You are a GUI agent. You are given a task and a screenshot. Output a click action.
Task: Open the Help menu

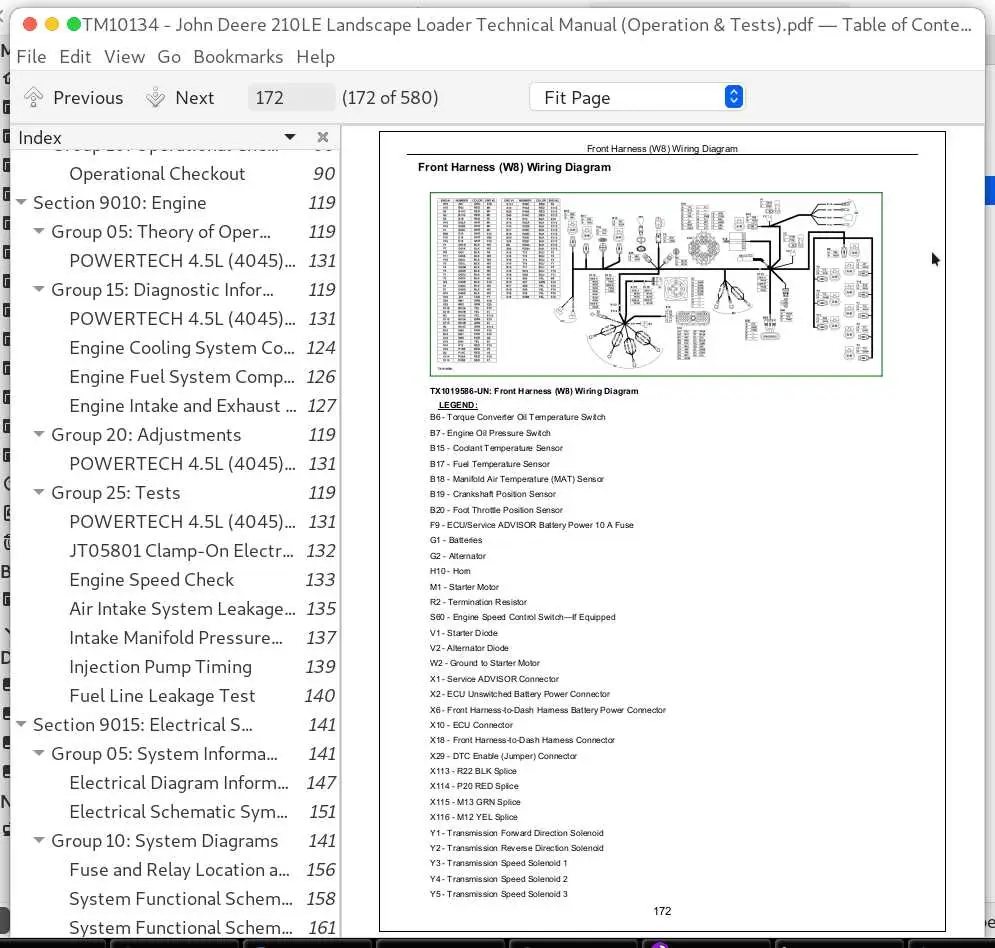point(315,57)
